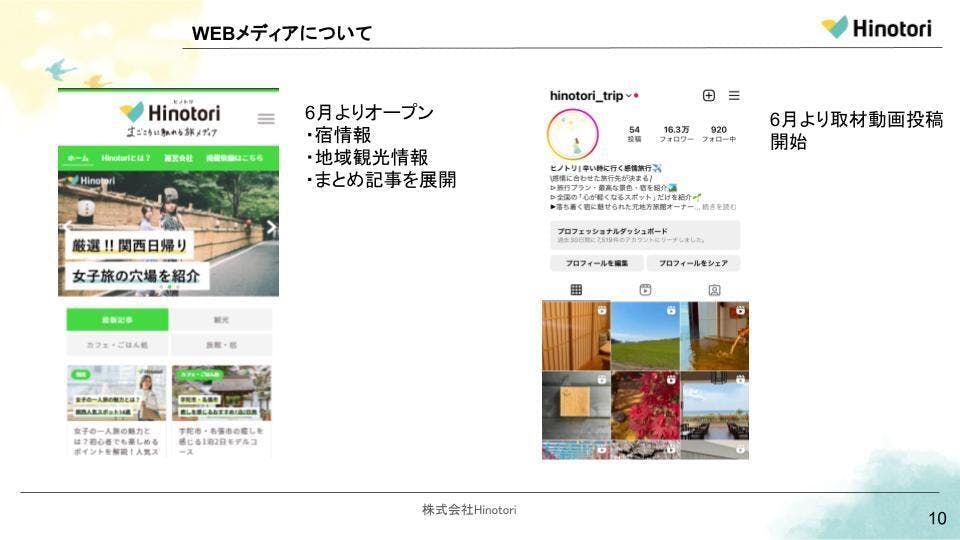Open the hamburger menu on Hinotori site
The image size is (960, 540).
pyautogui.click(x=266, y=119)
